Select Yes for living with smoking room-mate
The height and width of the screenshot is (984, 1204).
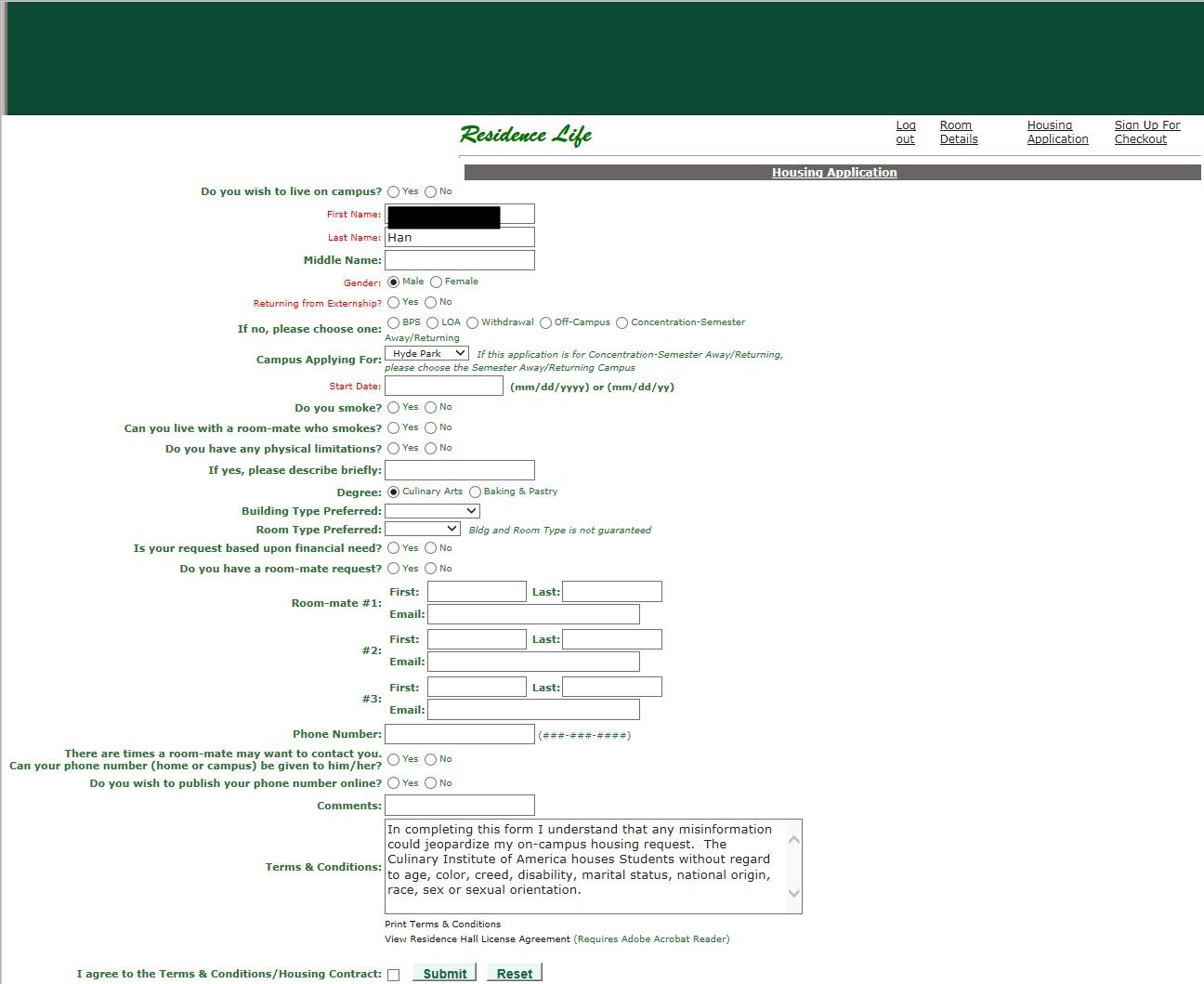pos(394,427)
